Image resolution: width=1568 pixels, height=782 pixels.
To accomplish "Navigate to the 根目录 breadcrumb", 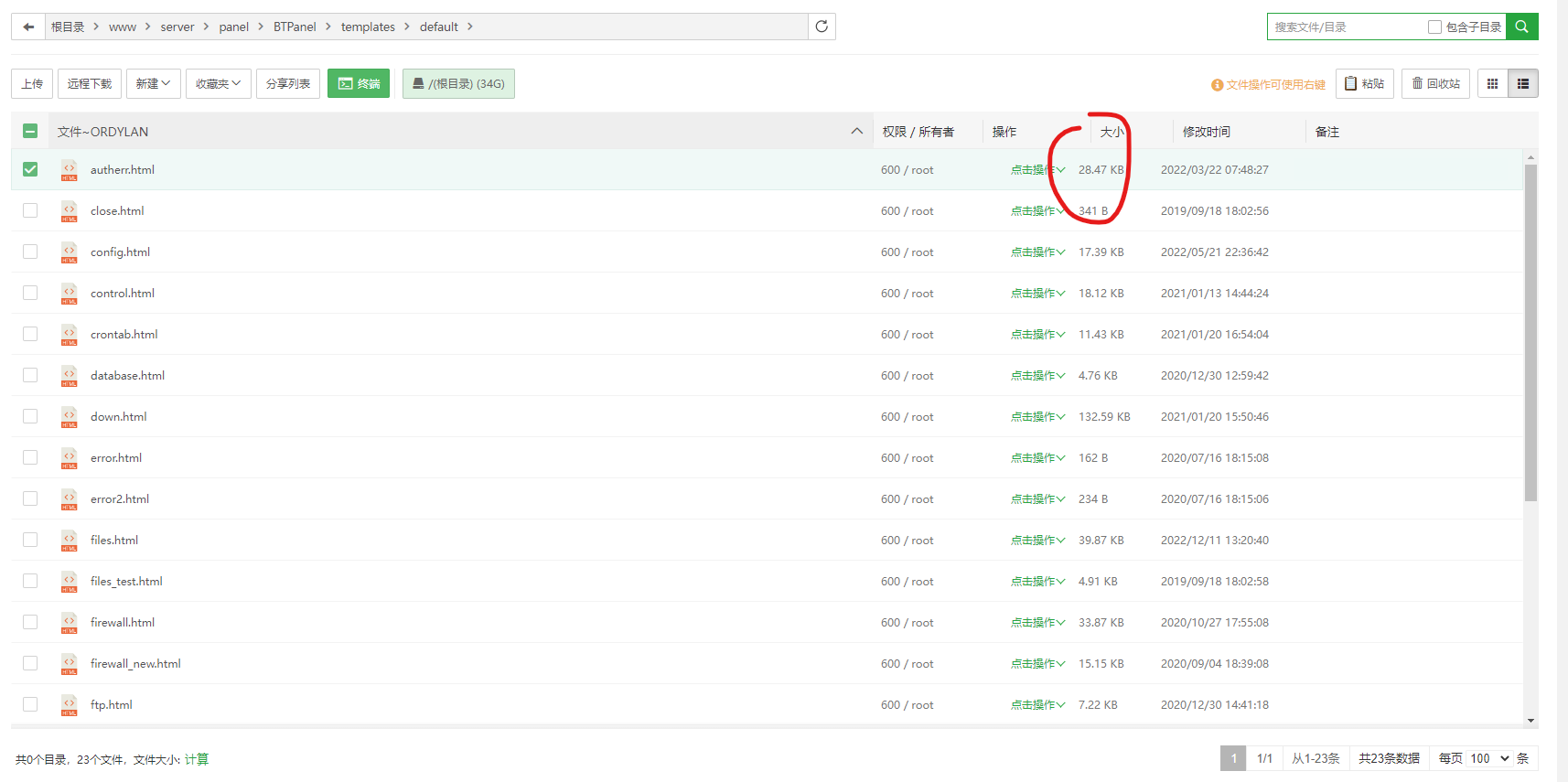I will click(x=68, y=27).
